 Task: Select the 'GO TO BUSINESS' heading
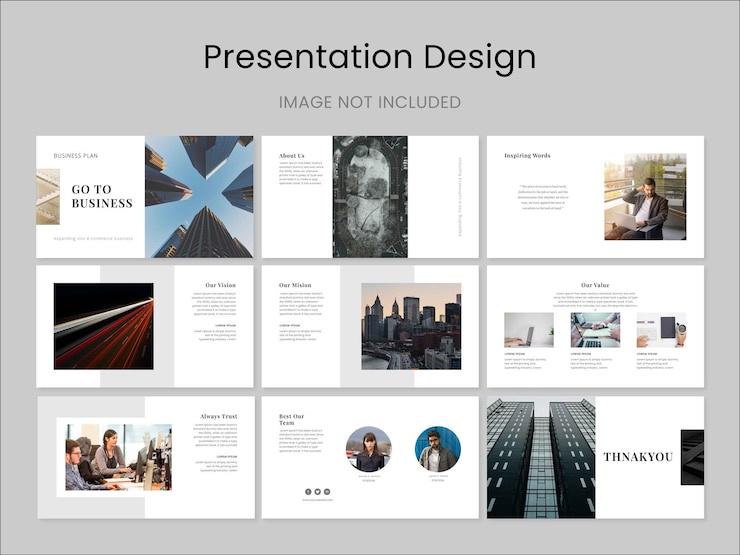tap(102, 196)
